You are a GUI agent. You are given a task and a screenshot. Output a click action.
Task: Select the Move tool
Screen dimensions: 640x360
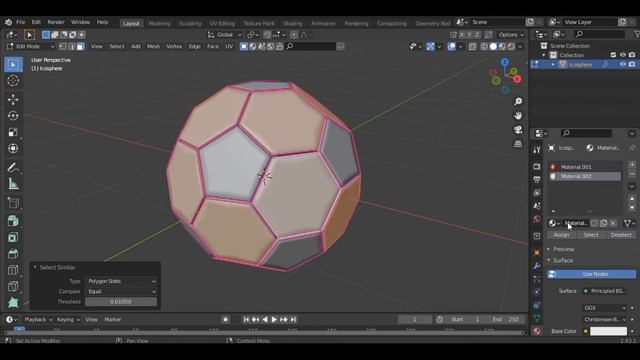click(13, 100)
